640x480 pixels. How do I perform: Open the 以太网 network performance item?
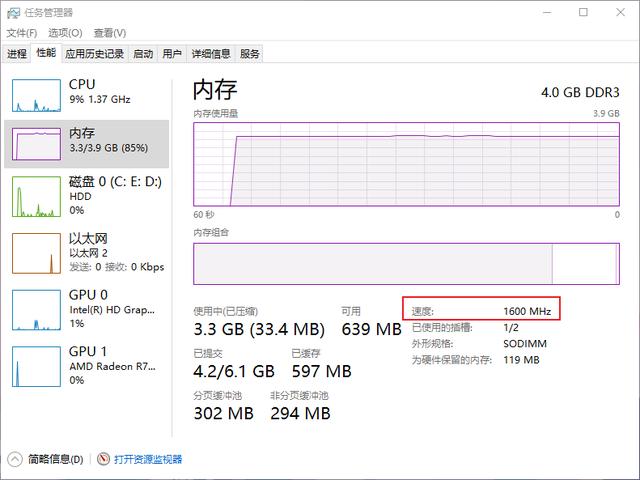87,253
